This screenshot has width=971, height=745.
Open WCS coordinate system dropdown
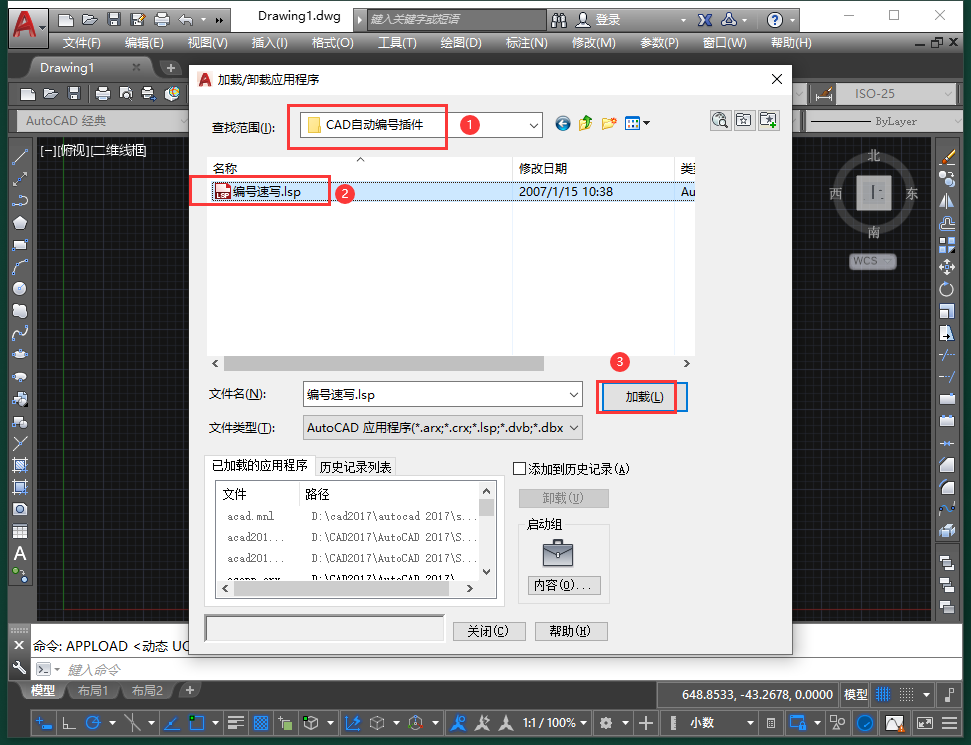[873, 261]
